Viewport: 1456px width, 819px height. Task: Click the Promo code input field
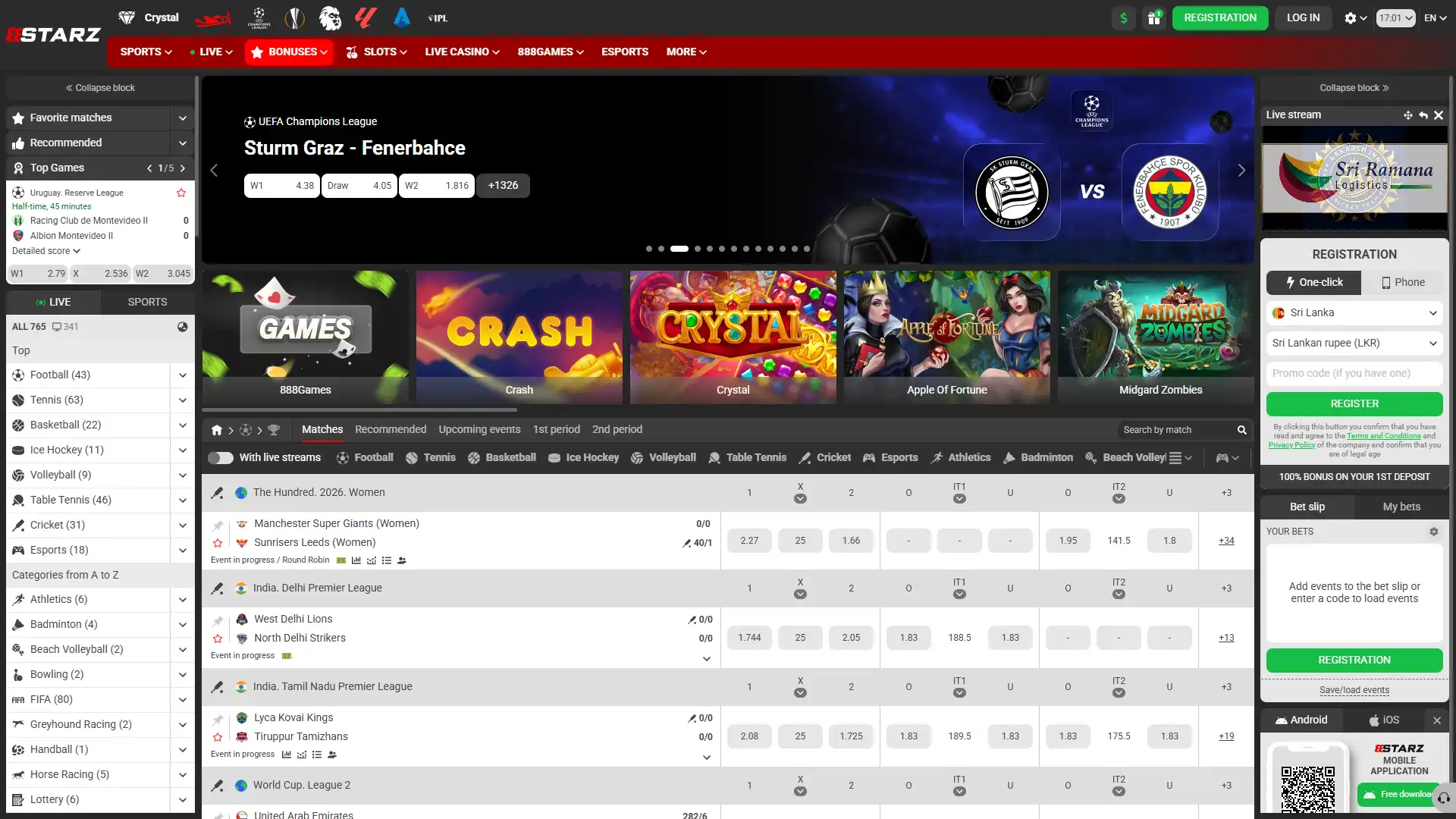[x=1354, y=374]
